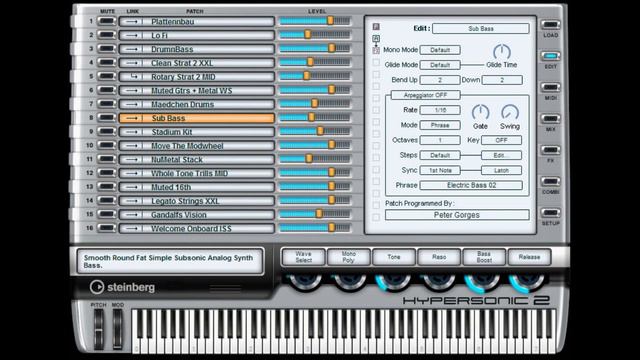Open the arpeggiator Key OFF dropdown

pos(501,140)
